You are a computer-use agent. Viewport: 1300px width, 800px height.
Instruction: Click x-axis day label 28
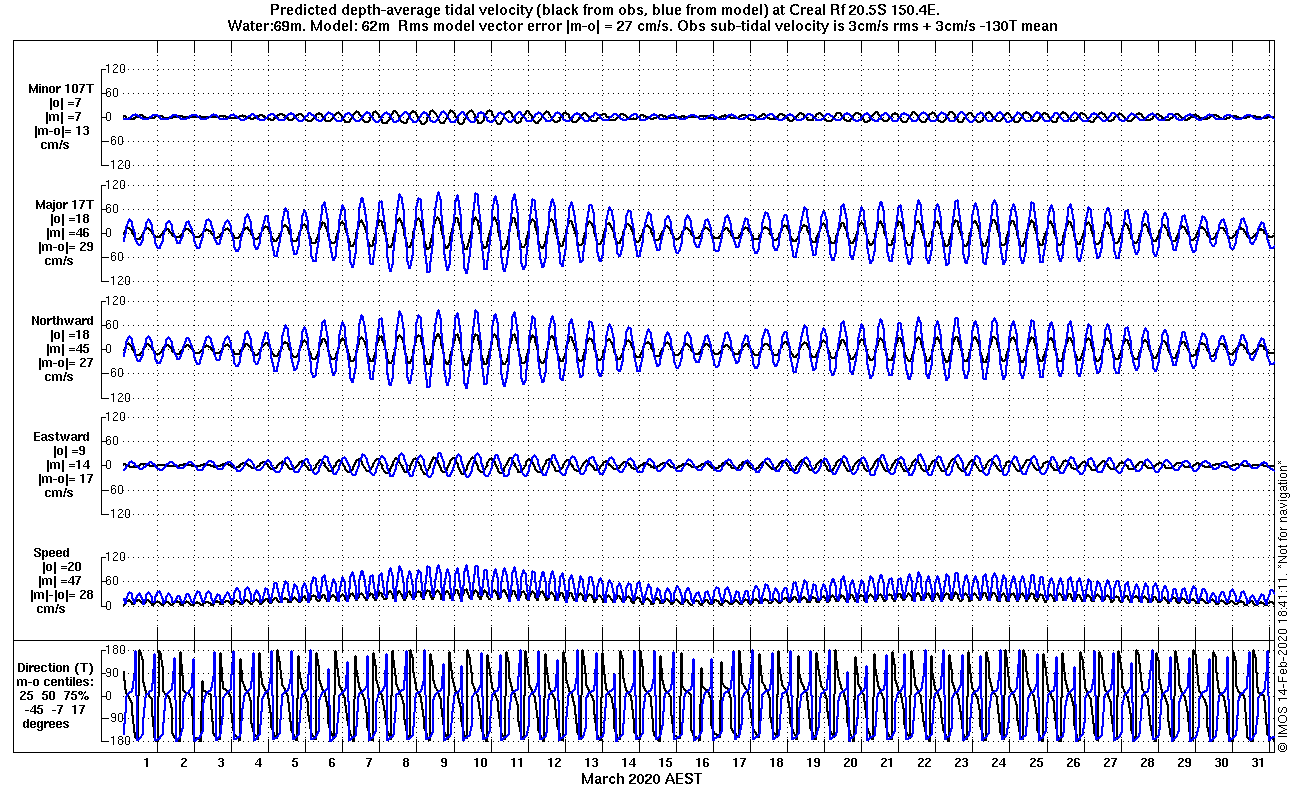(1145, 763)
